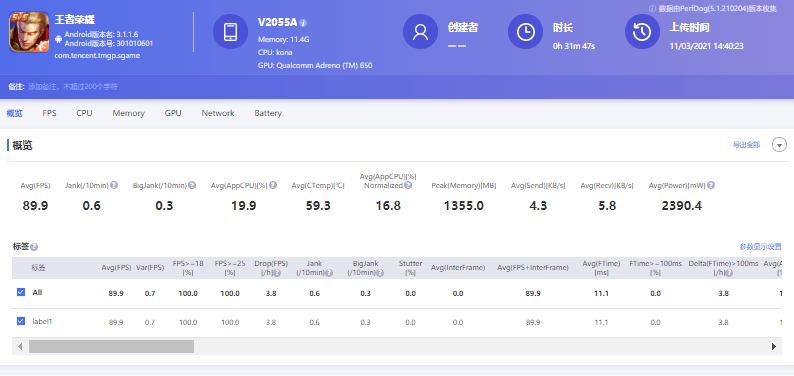Click the Android robot icon beside version name

tap(59, 39)
